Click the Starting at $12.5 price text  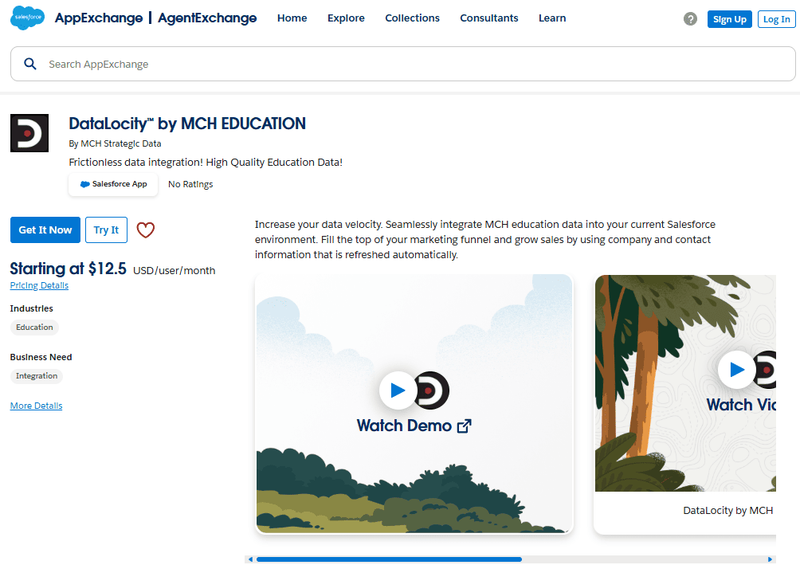tap(68, 269)
